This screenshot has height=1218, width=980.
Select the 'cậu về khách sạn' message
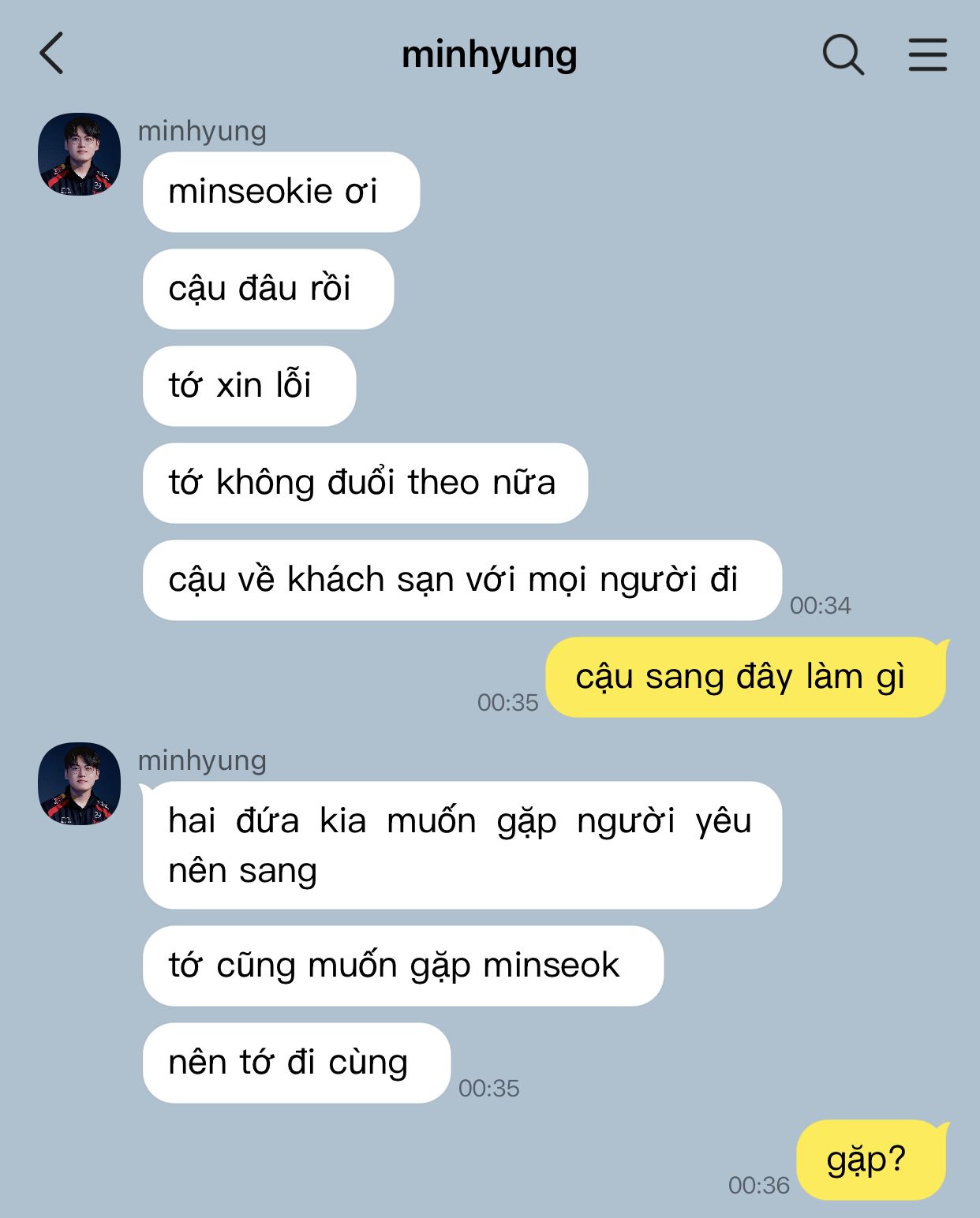tap(462, 580)
